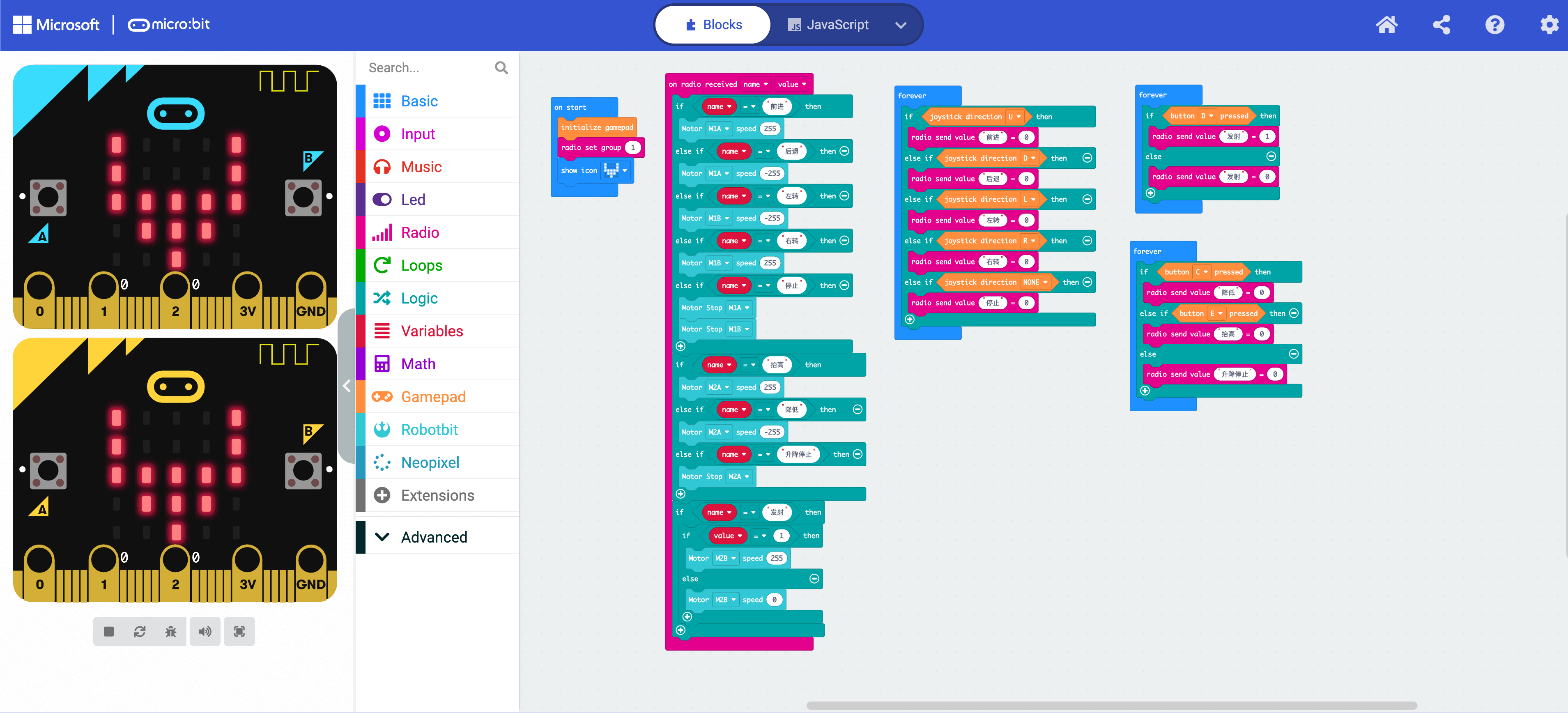This screenshot has height=713, width=1568.
Task: Click the initialize gamepad block
Action: [x=597, y=127]
